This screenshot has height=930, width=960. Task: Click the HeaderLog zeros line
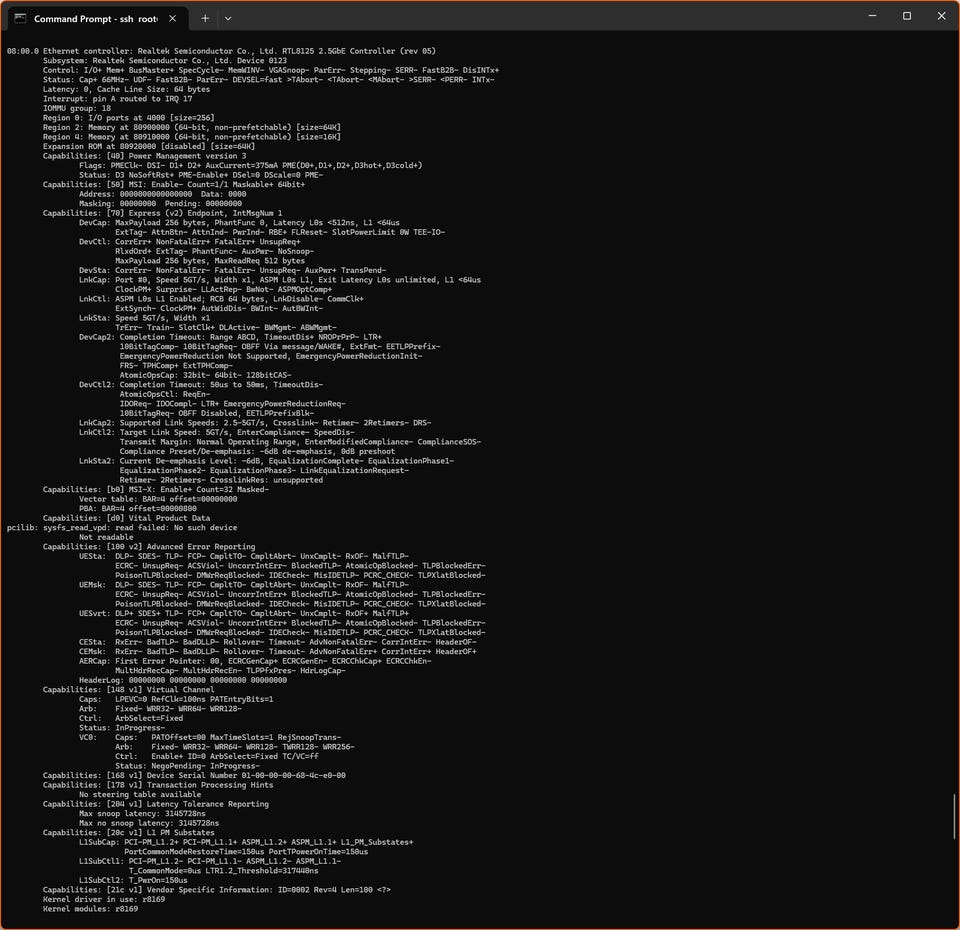[182, 680]
